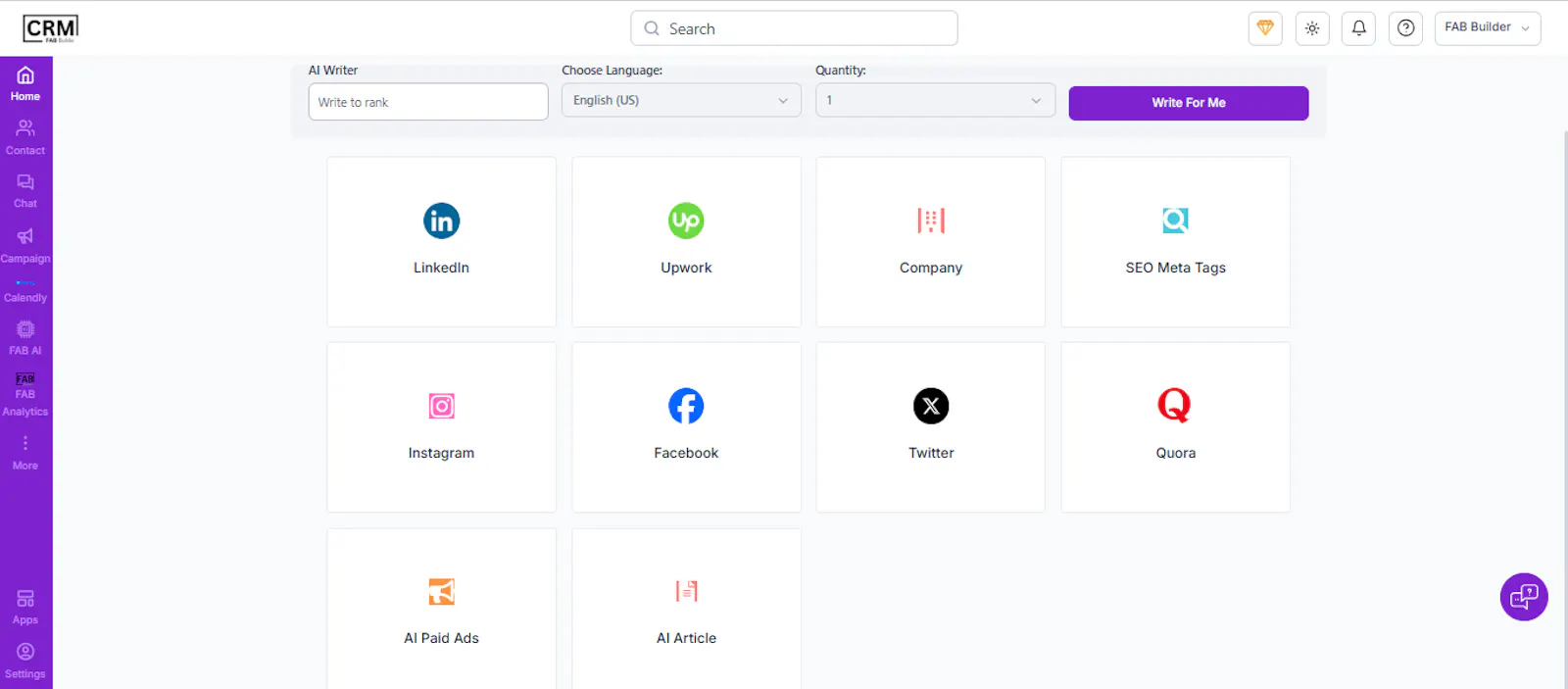Open Contact in the sidebar
The height and width of the screenshot is (689, 1568).
coord(25,137)
